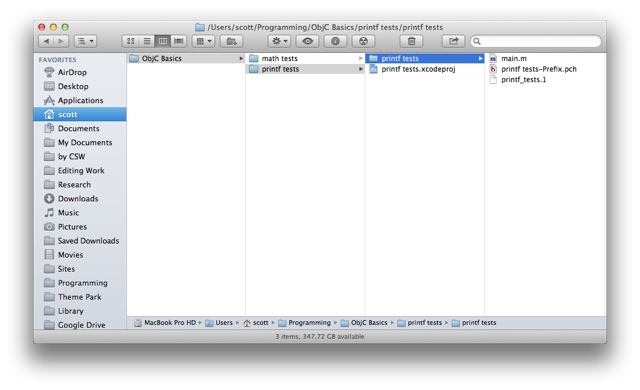This screenshot has height=390, width=640.
Task: Expand ObjC Basics via its column arrow
Action: tap(241, 58)
